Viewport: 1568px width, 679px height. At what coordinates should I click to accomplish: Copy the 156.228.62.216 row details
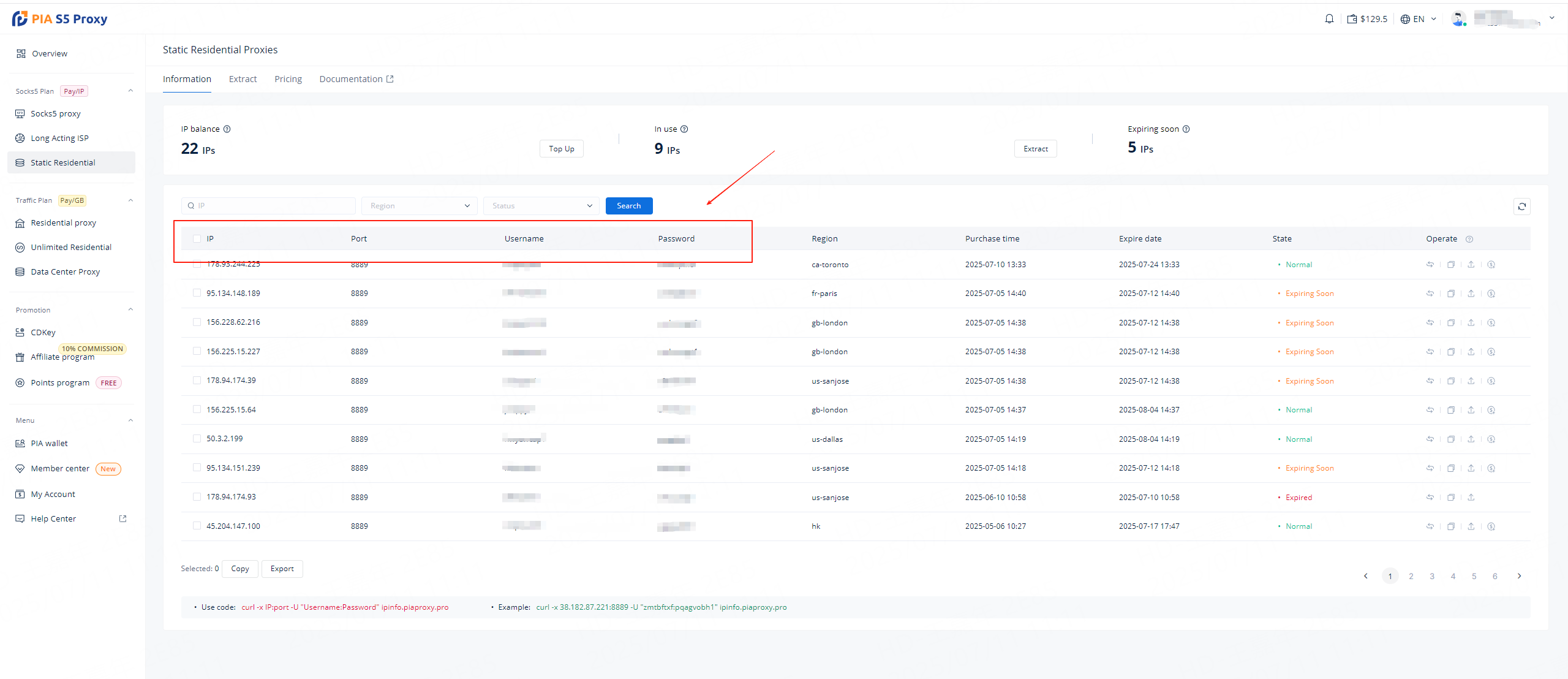(x=1451, y=323)
